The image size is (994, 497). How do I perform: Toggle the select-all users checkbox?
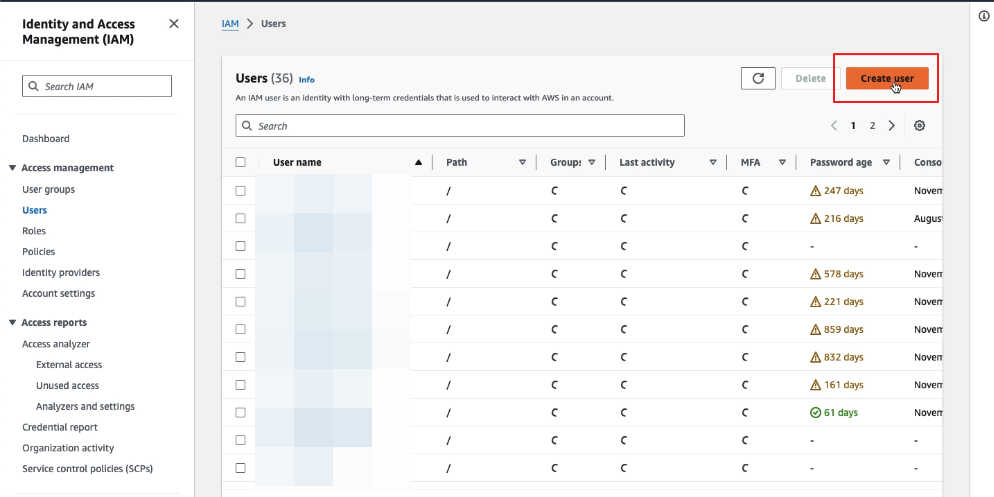(x=240, y=162)
